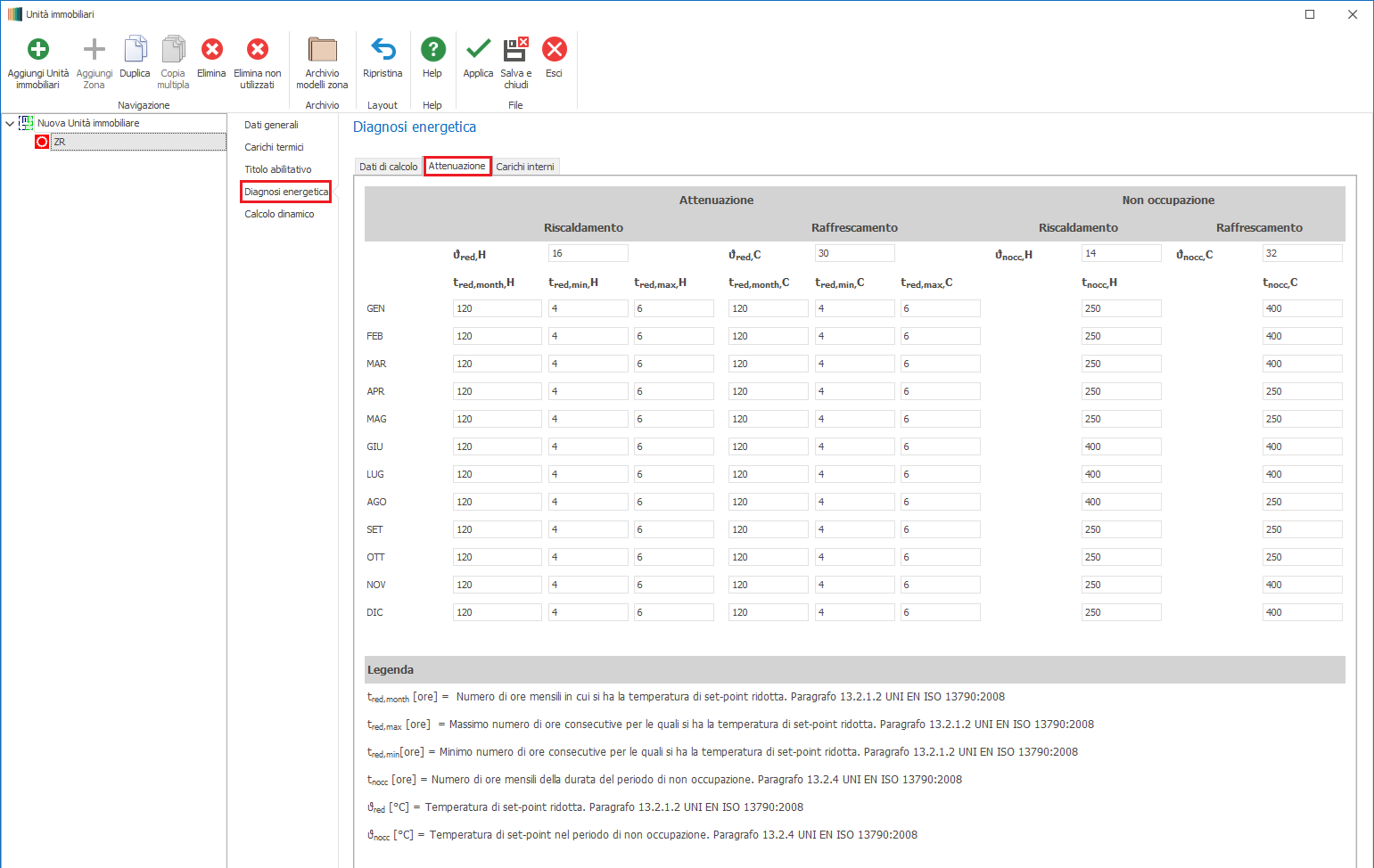Click the red Esci icon
The width and height of the screenshot is (1374, 868).
click(x=554, y=50)
